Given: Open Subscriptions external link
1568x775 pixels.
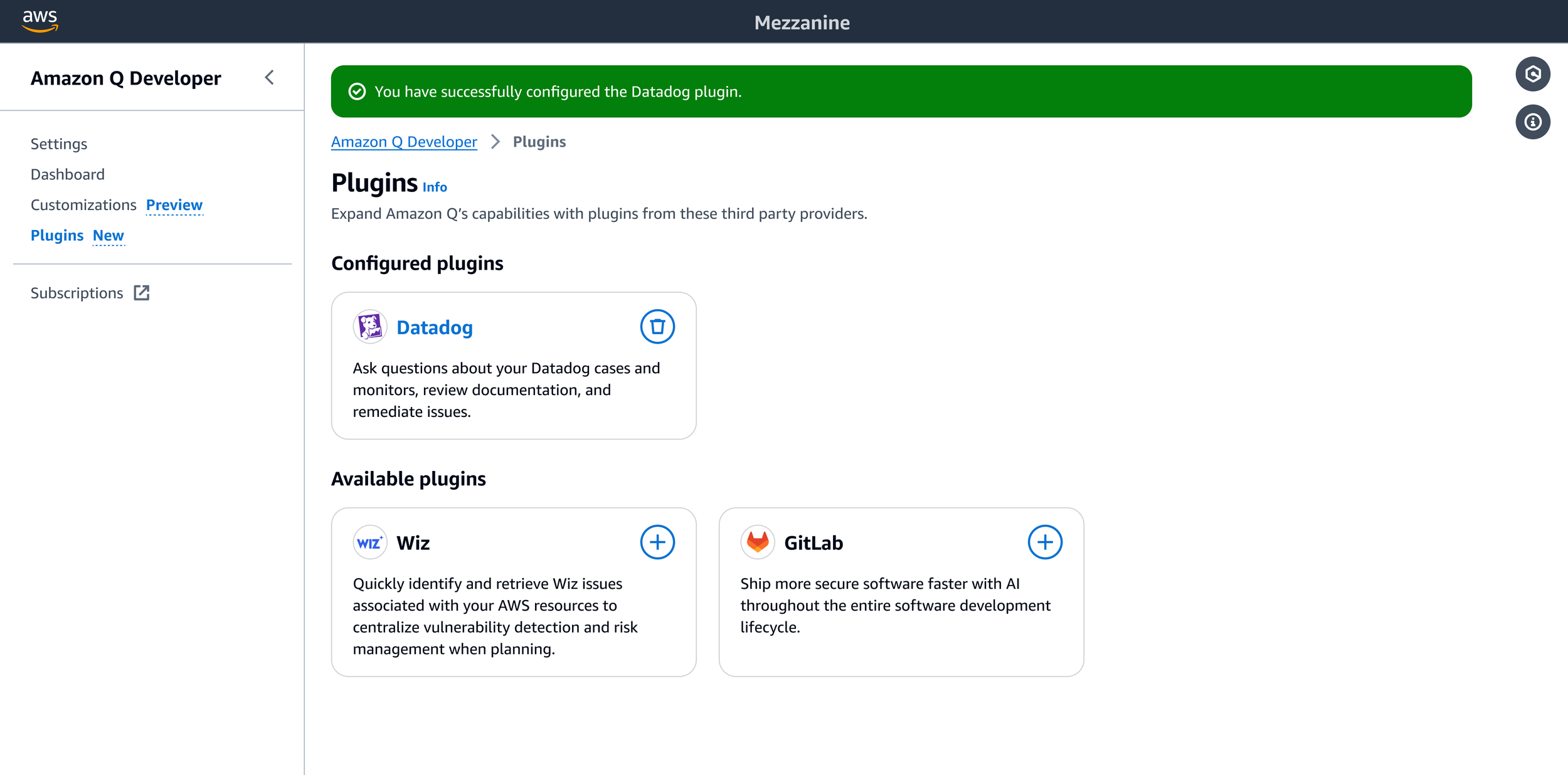Looking at the screenshot, I should pos(77,293).
